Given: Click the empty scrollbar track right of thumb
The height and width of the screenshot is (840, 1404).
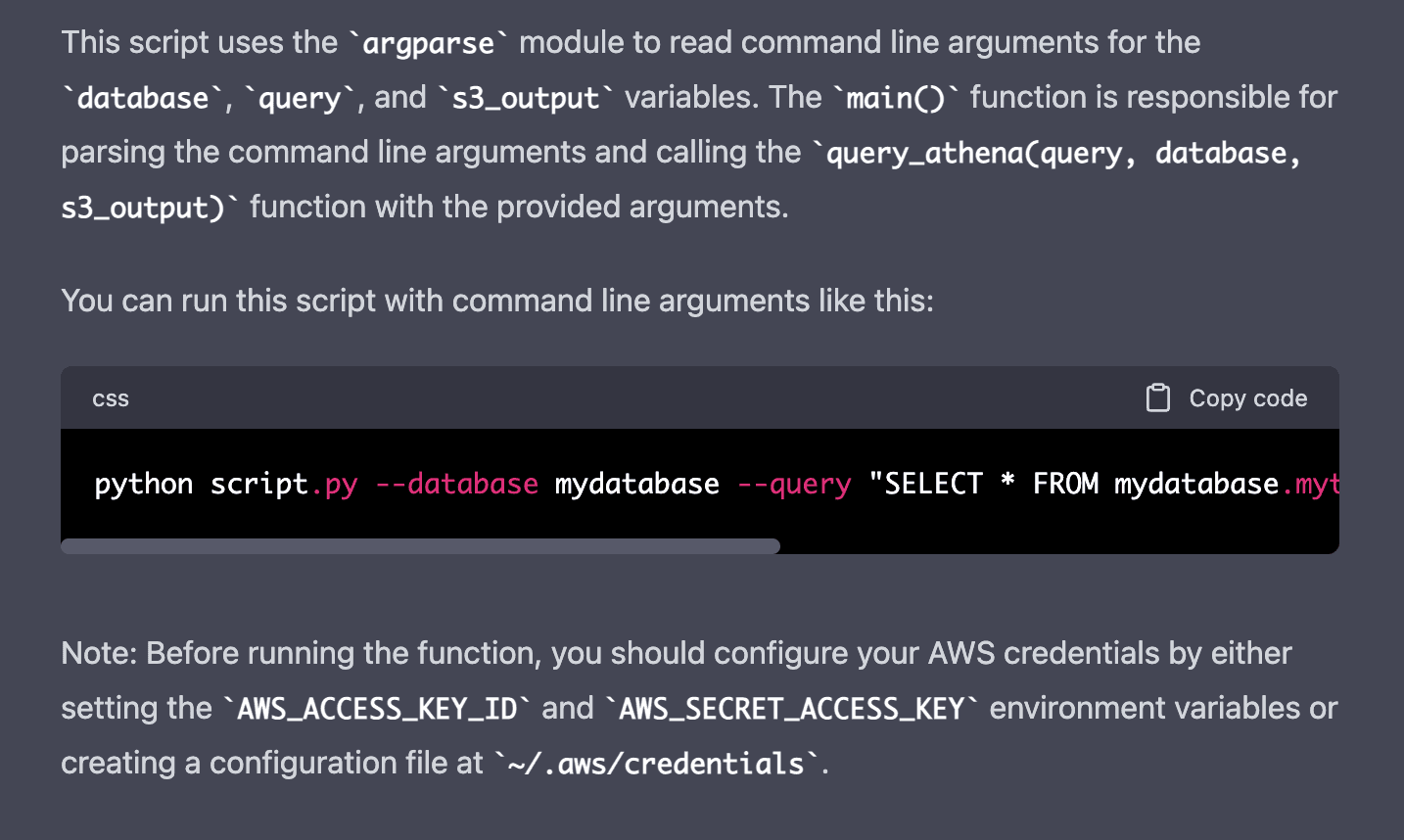Looking at the screenshot, I should click(x=1057, y=546).
